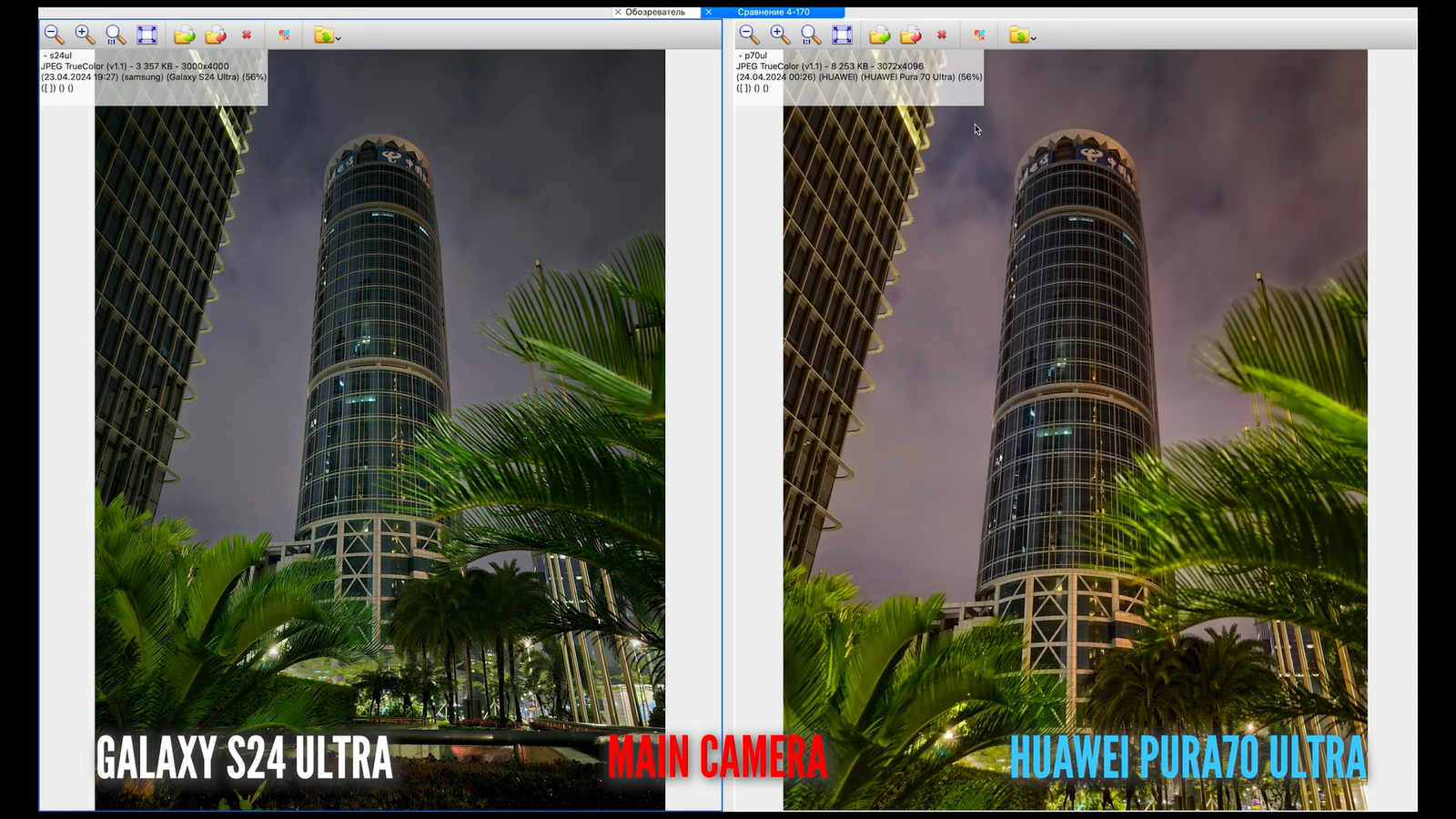The image size is (1456, 819).
Task: Expand folder dropdown arrow in left pane
Action: tap(339, 38)
